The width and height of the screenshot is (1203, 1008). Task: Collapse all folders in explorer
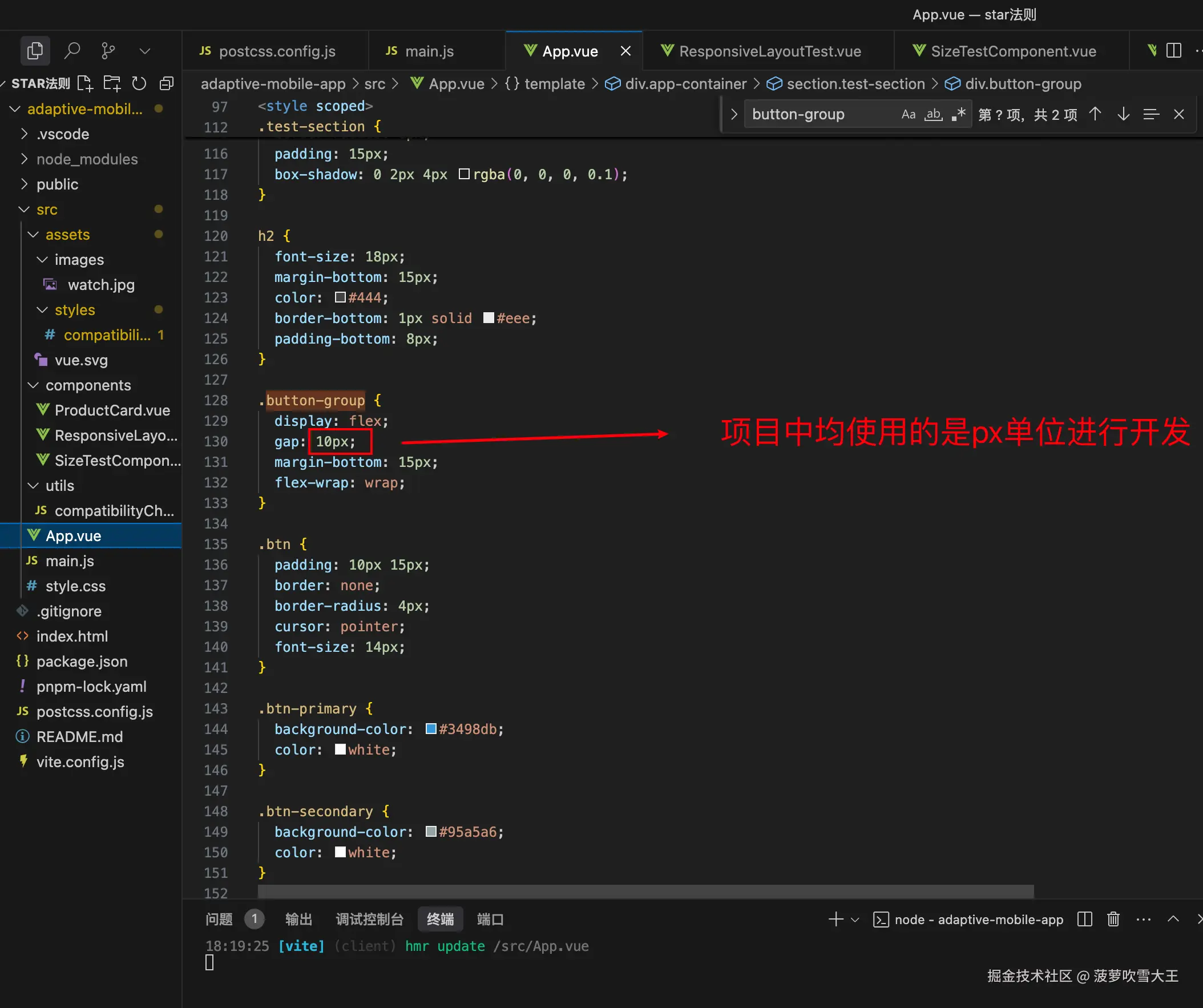pyautogui.click(x=166, y=84)
